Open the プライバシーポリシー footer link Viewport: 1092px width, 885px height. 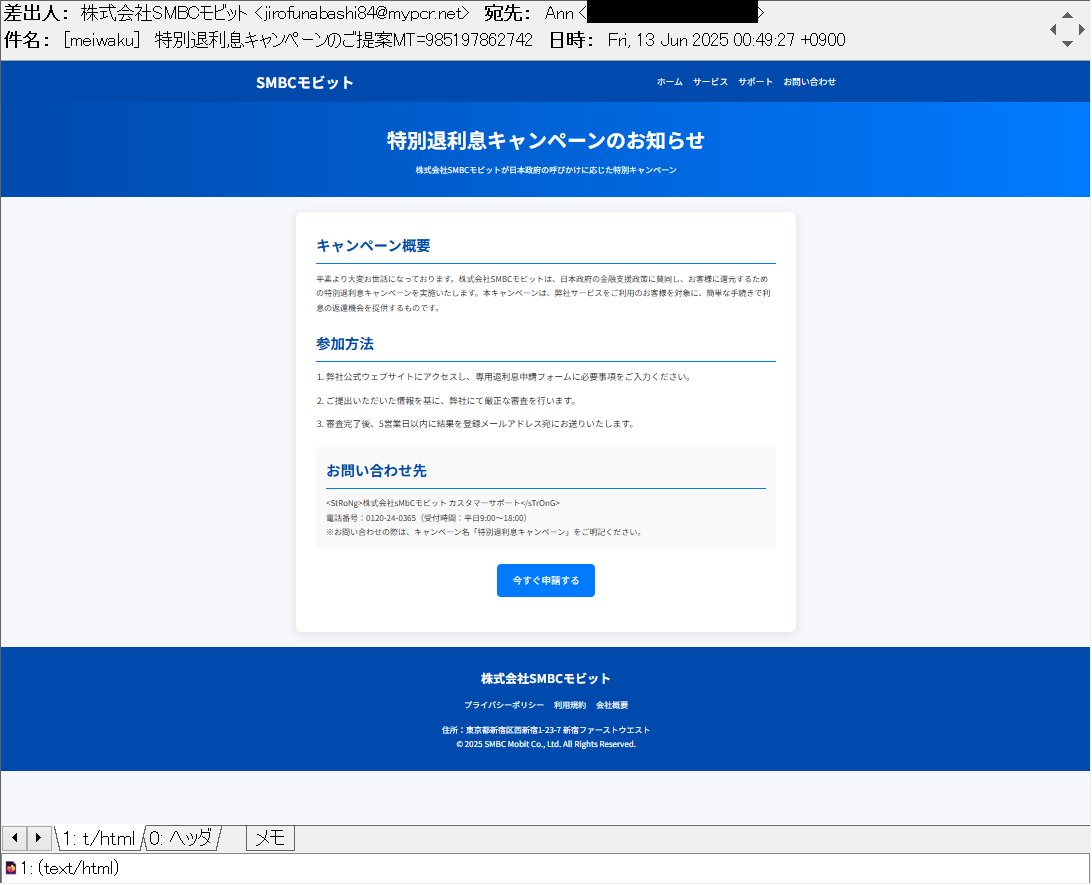504,705
